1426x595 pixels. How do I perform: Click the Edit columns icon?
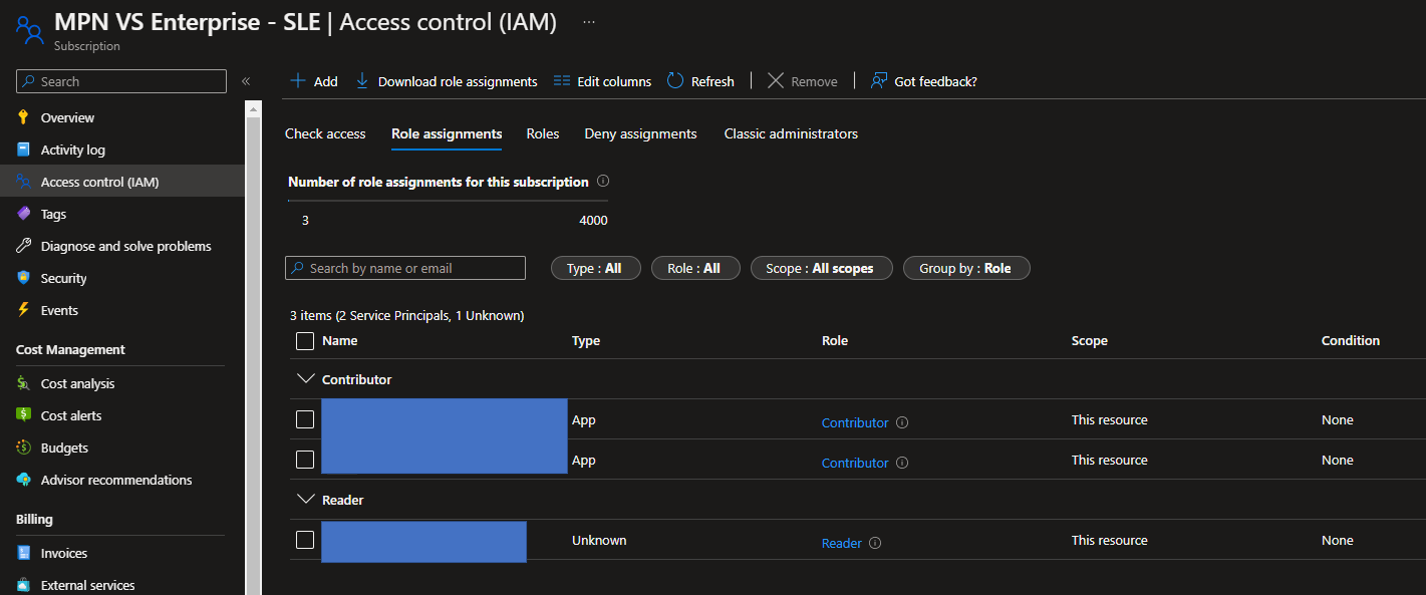[562, 81]
